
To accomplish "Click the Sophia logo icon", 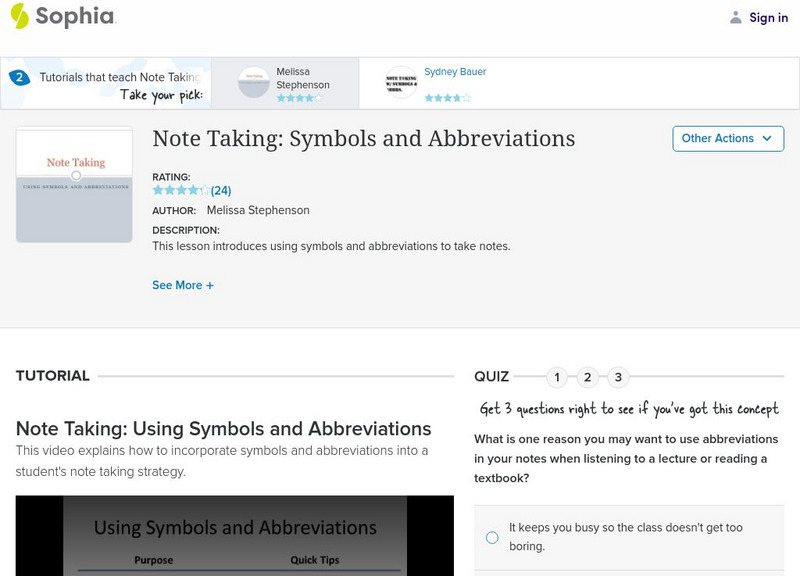I will (x=19, y=17).
